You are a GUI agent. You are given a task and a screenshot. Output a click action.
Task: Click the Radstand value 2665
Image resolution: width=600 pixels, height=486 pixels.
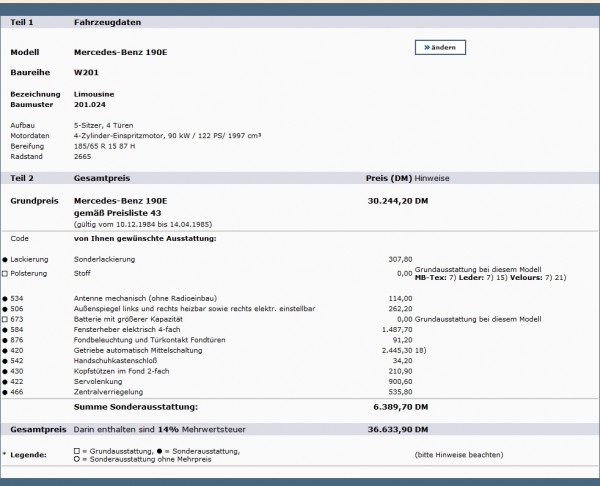coord(82,156)
